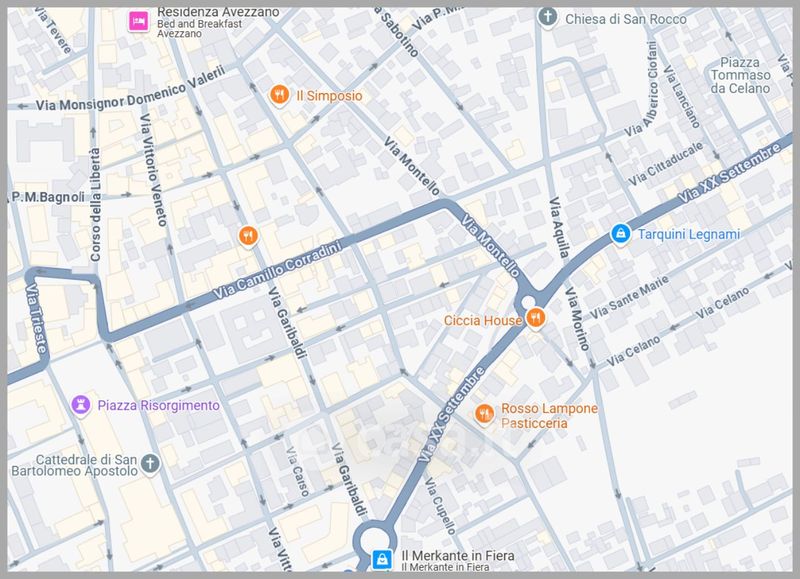This screenshot has width=800, height=579.
Task: Select the Via Vittorio Veneto street label
Action: 154,169
